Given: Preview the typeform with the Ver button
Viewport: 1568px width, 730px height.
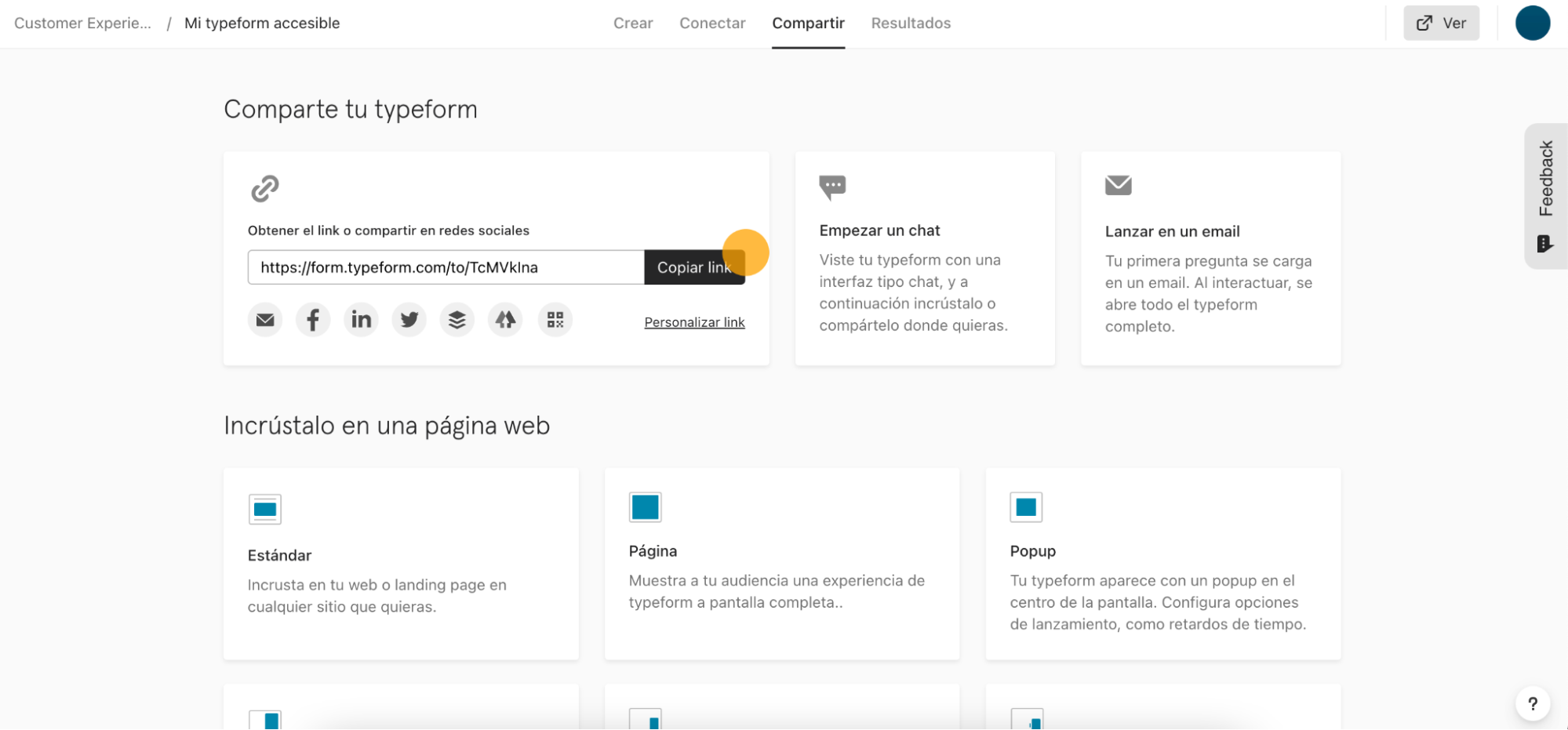Looking at the screenshot, I should pos(1441,23).
